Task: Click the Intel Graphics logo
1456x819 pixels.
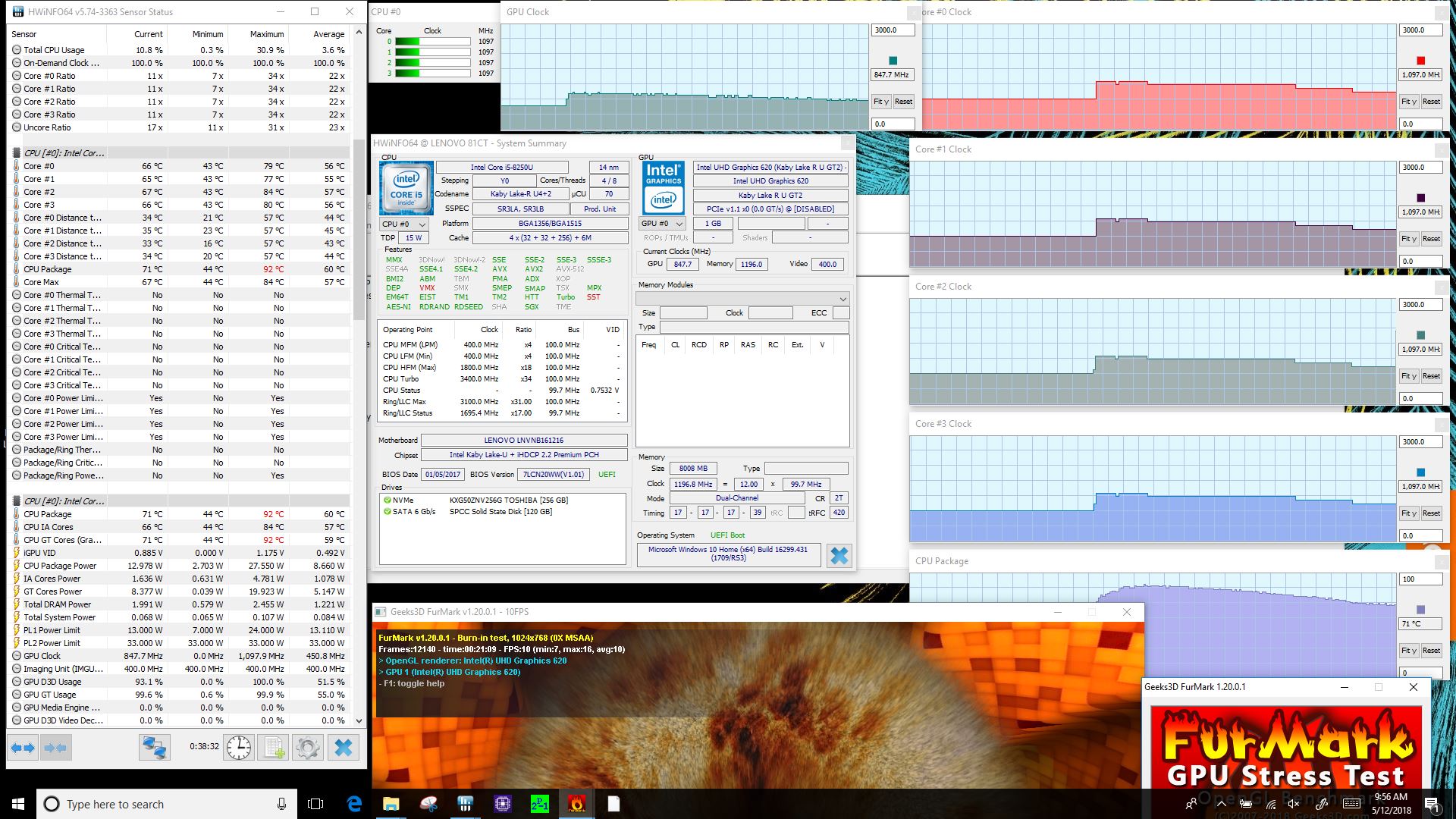Action: 664,189
